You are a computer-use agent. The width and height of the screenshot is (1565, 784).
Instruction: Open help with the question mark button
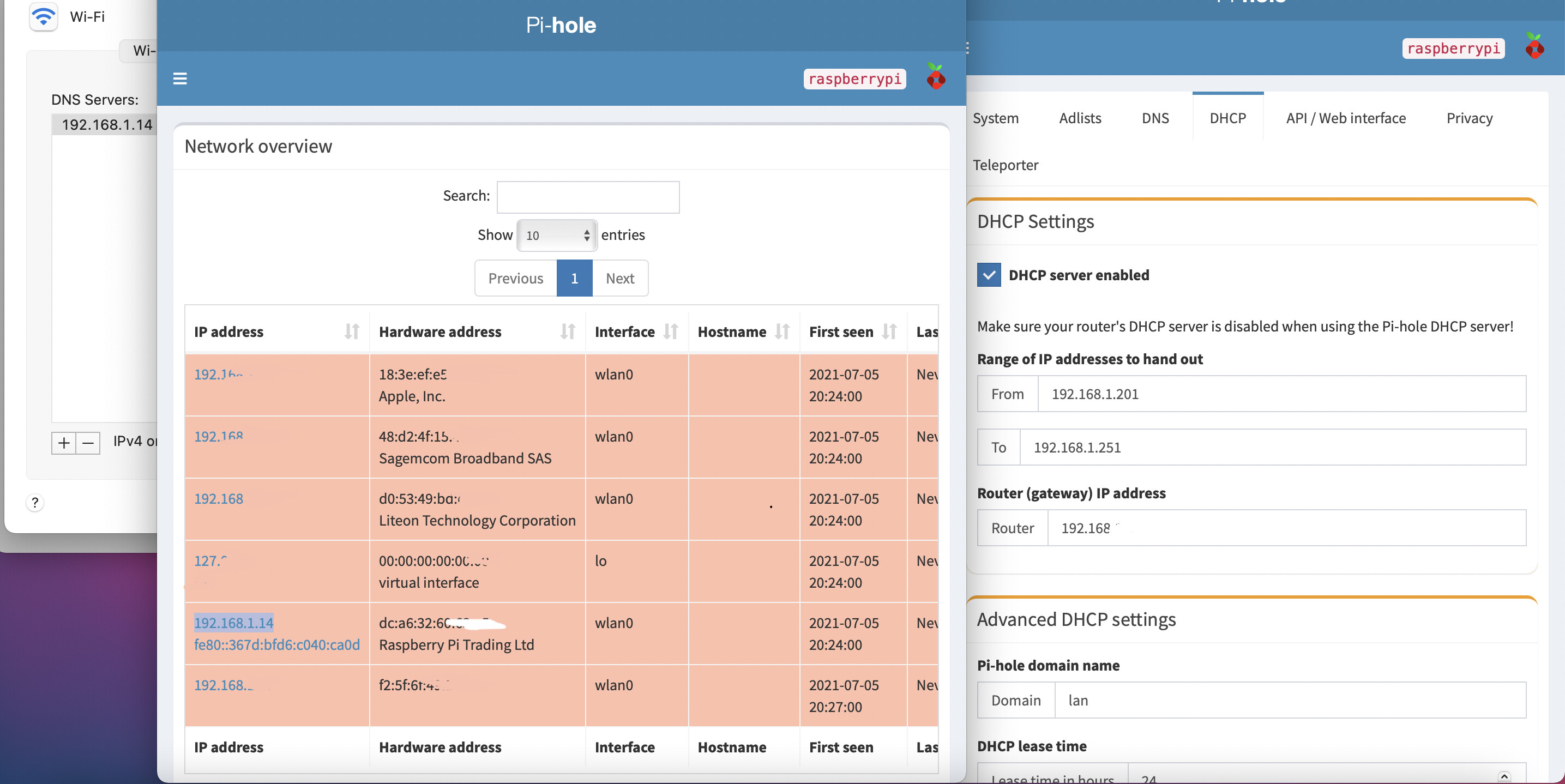(x=35, y=503)
